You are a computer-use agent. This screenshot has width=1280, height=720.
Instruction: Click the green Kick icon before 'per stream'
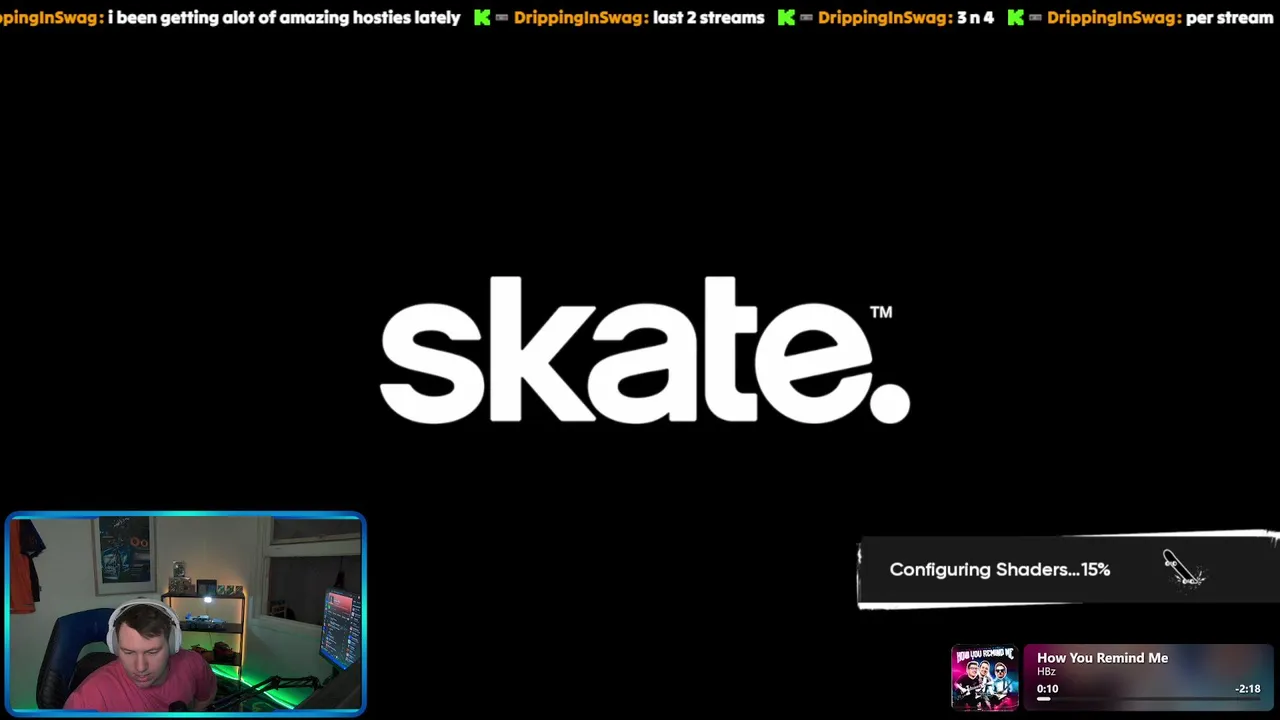tap(1015, 17)
